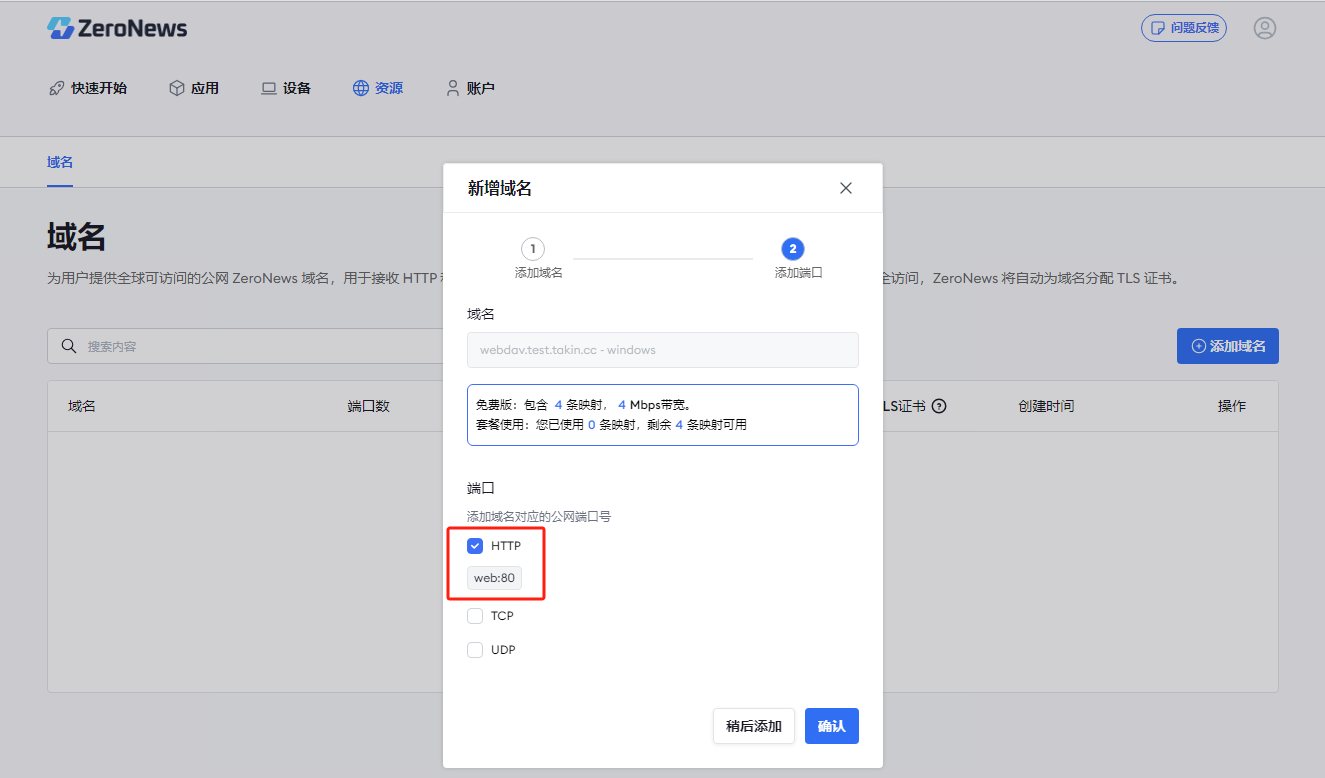
Task: Enable the TCP checkbox
Action: tap(475, 616)
